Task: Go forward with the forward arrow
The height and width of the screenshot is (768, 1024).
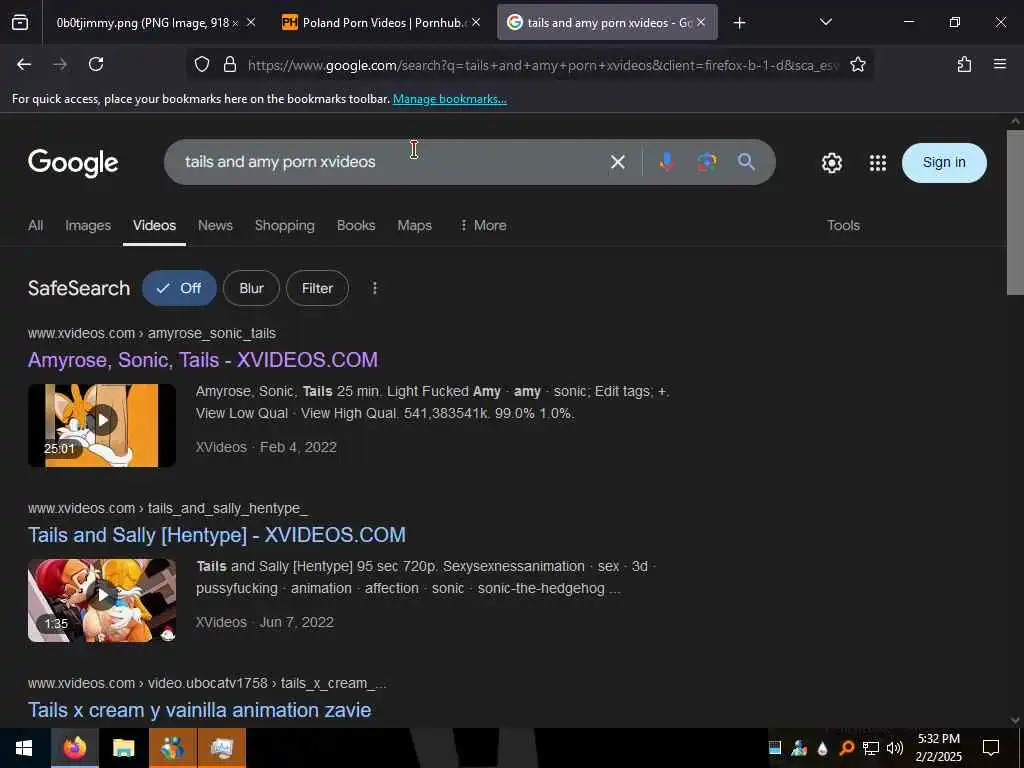Action: (x=60, y=64)
